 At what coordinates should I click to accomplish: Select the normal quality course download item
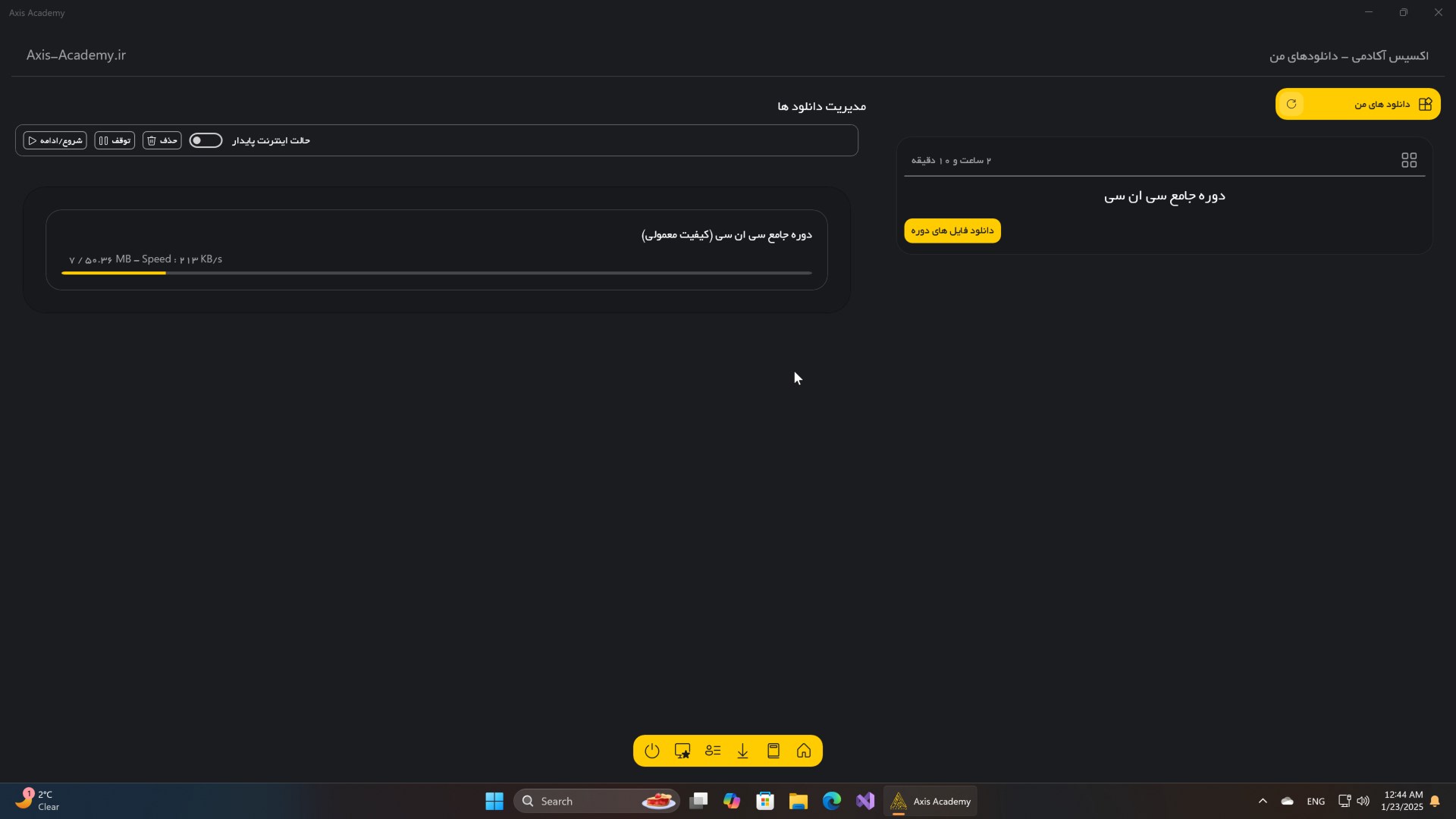click(x=726, y=235)
